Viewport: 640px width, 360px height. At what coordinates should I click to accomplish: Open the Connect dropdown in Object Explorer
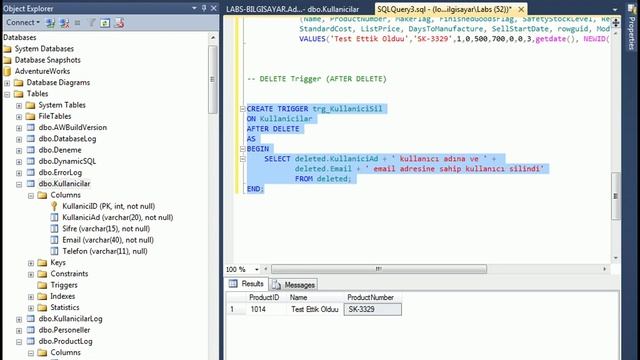coord(23,23)
